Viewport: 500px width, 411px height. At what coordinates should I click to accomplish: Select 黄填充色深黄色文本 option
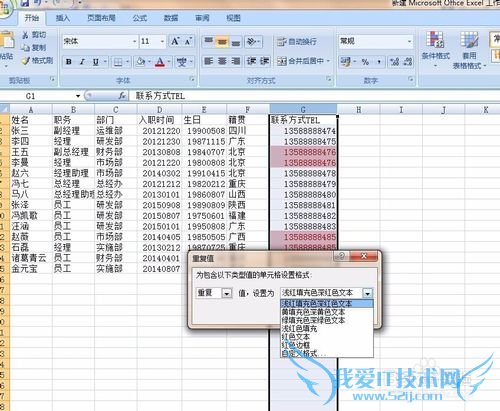[327, 312]
